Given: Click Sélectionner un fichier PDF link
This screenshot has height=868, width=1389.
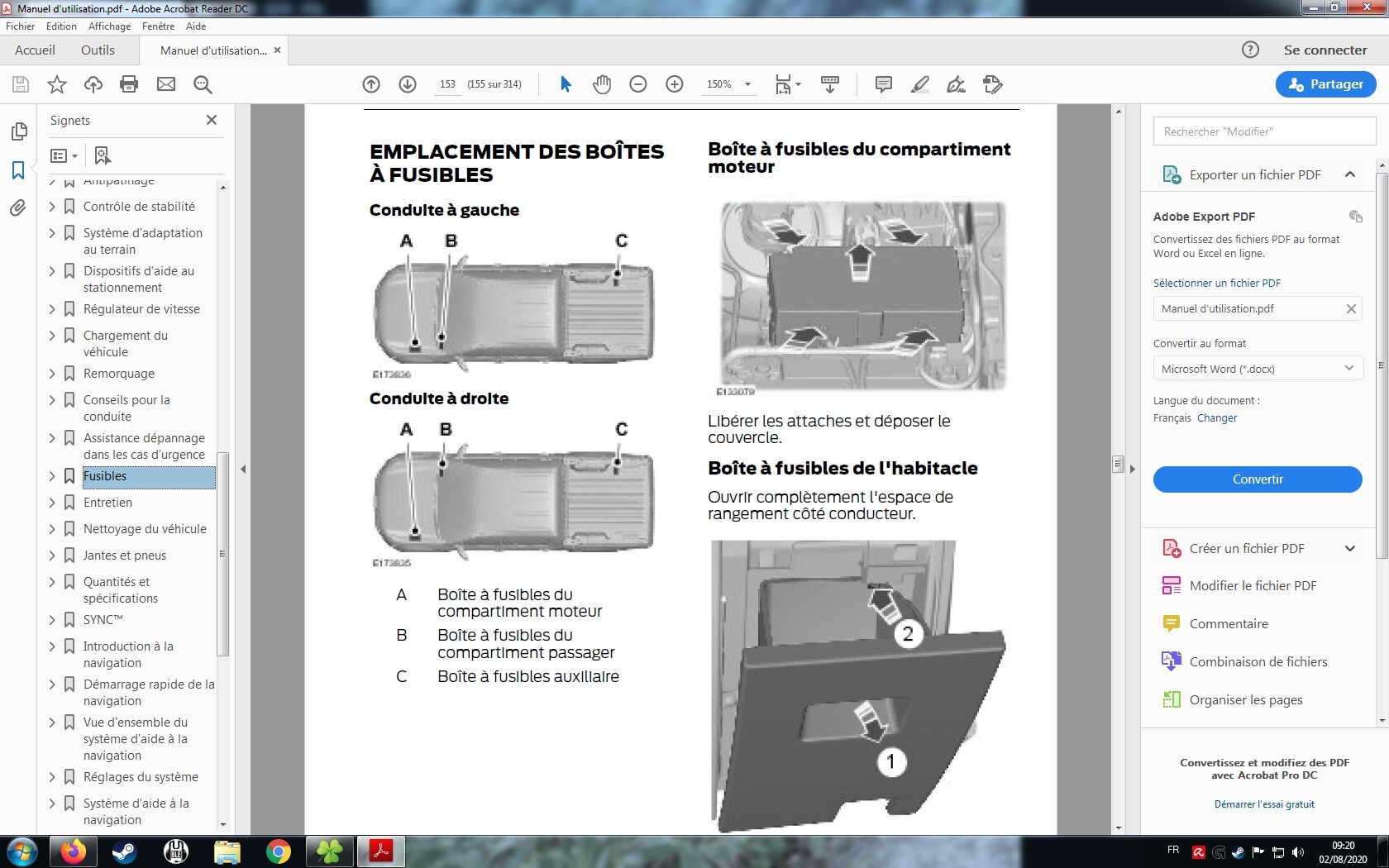Looking at the screenshot, I should [x=1217, y=283].
